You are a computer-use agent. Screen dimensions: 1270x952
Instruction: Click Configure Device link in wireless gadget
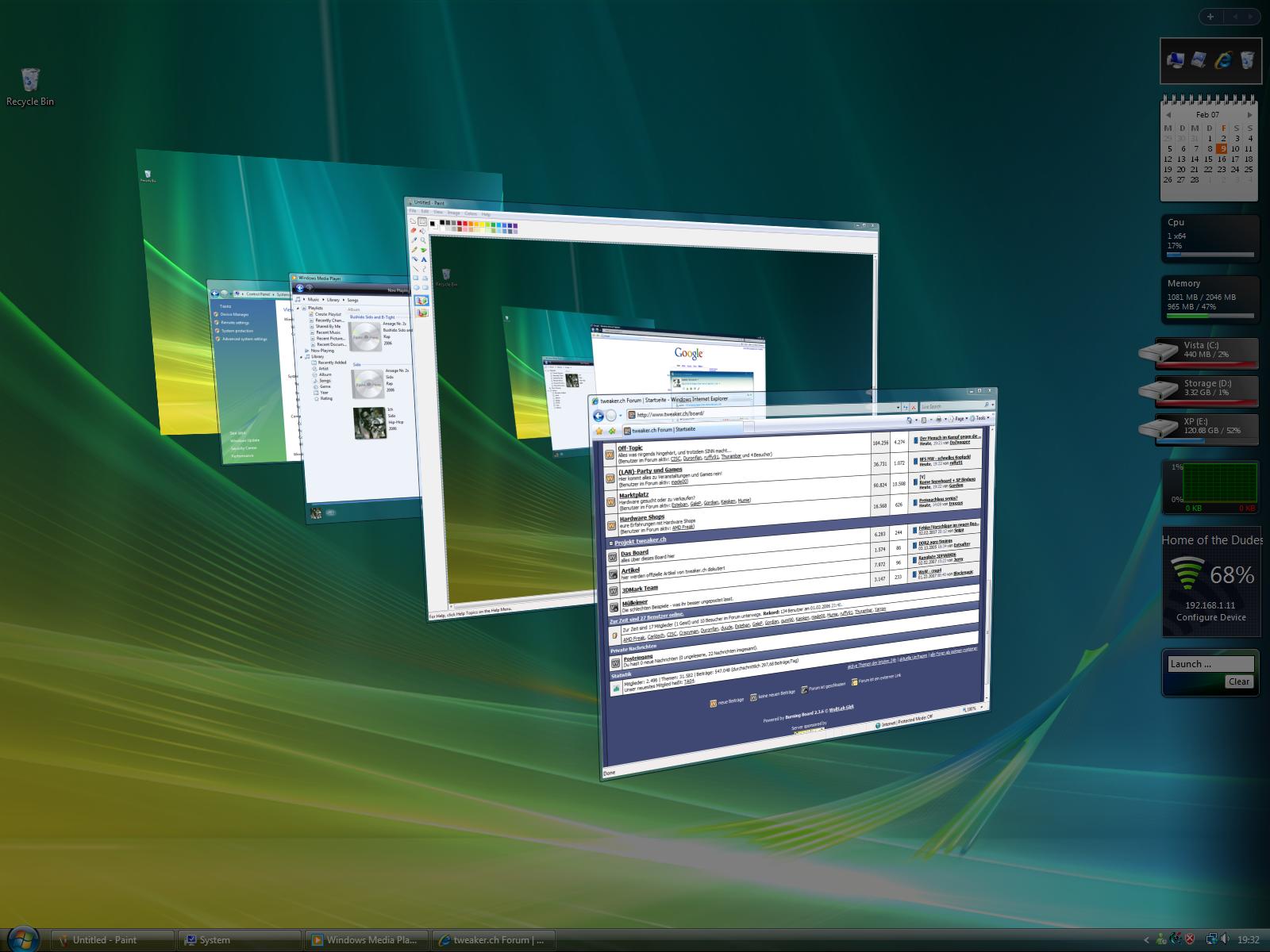point(1210,617)
